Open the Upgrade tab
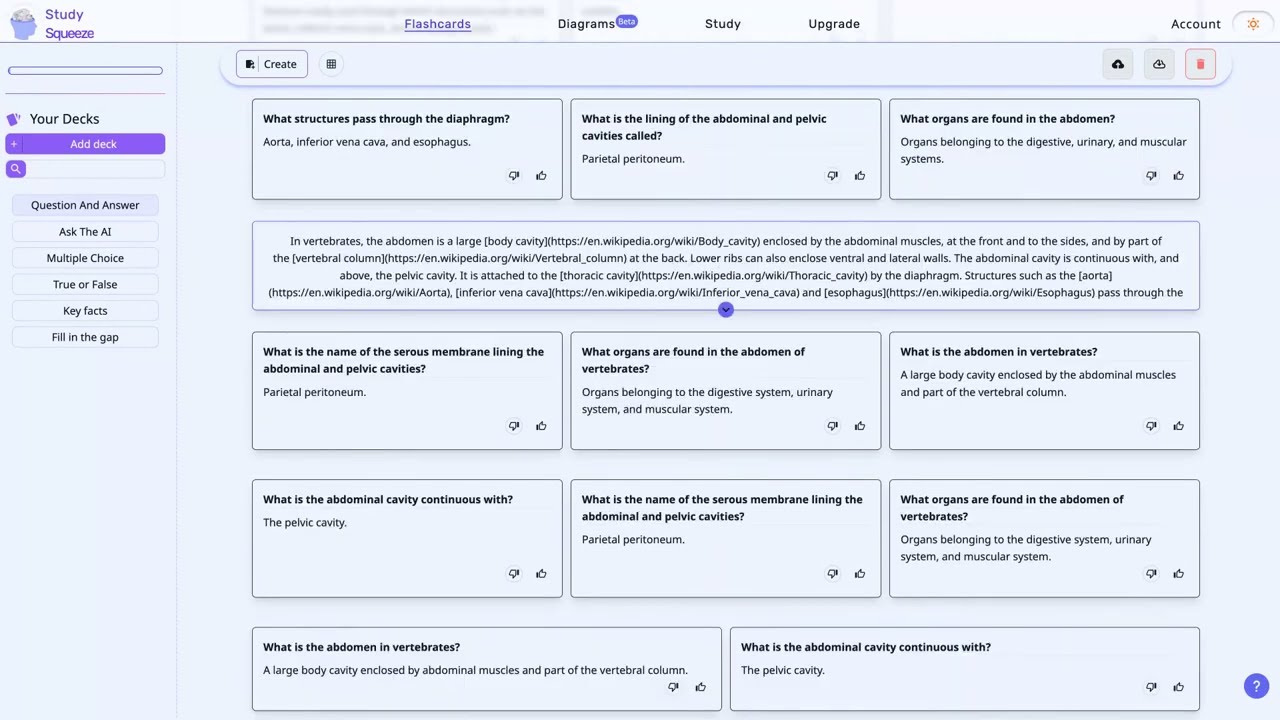This screenshot has width=1280, height=720. tap(834, 24)
